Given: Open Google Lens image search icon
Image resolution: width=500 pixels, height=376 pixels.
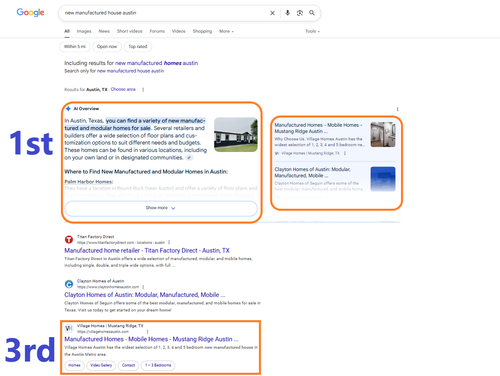Looking at the screenshot, I should click(300, 13).
